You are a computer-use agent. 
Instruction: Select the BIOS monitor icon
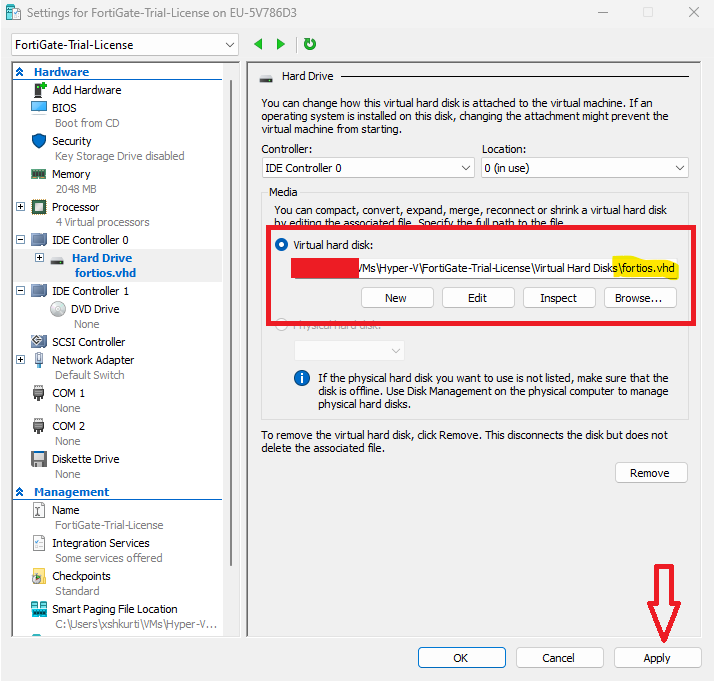(x=39, y=108)
